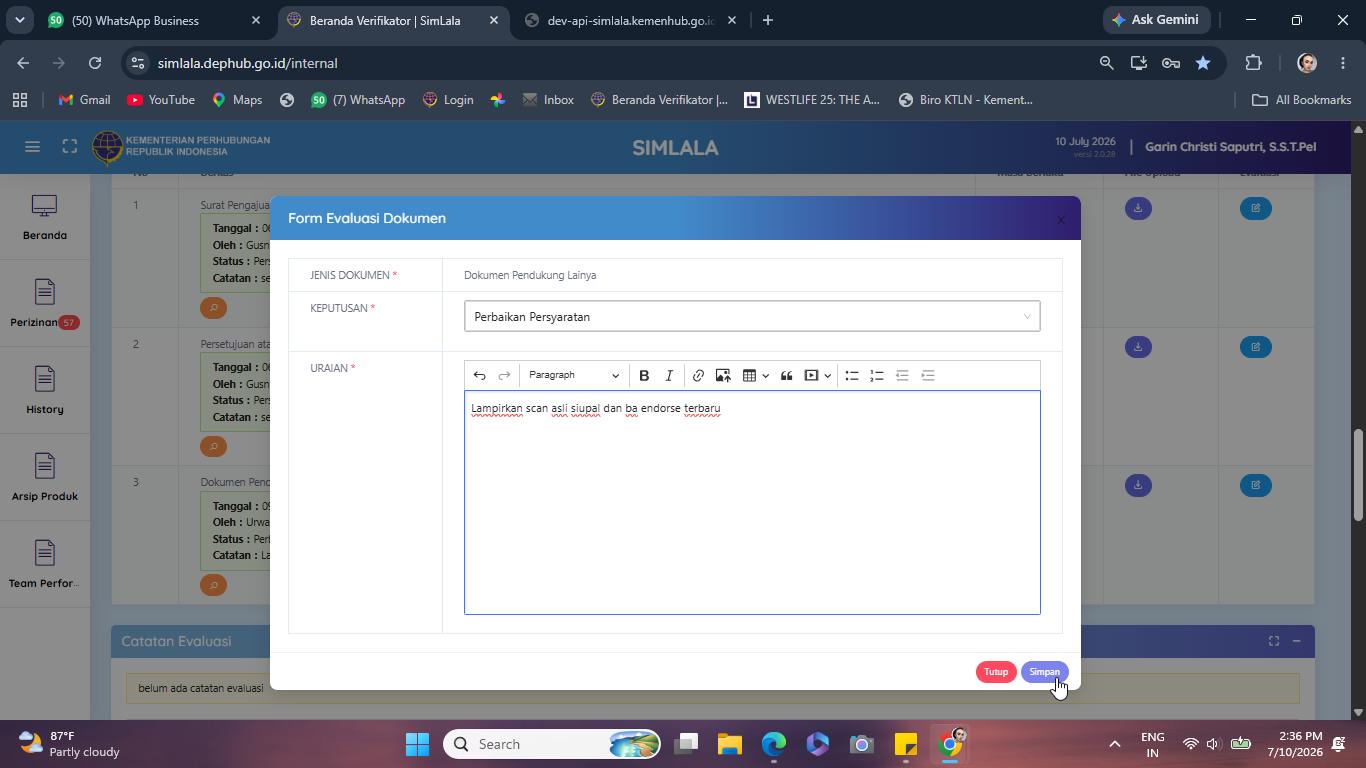This screenshot has height=768, width=1366.
Task: Open the zoom magnifier in the address bar
Action: pos(1106,63)
